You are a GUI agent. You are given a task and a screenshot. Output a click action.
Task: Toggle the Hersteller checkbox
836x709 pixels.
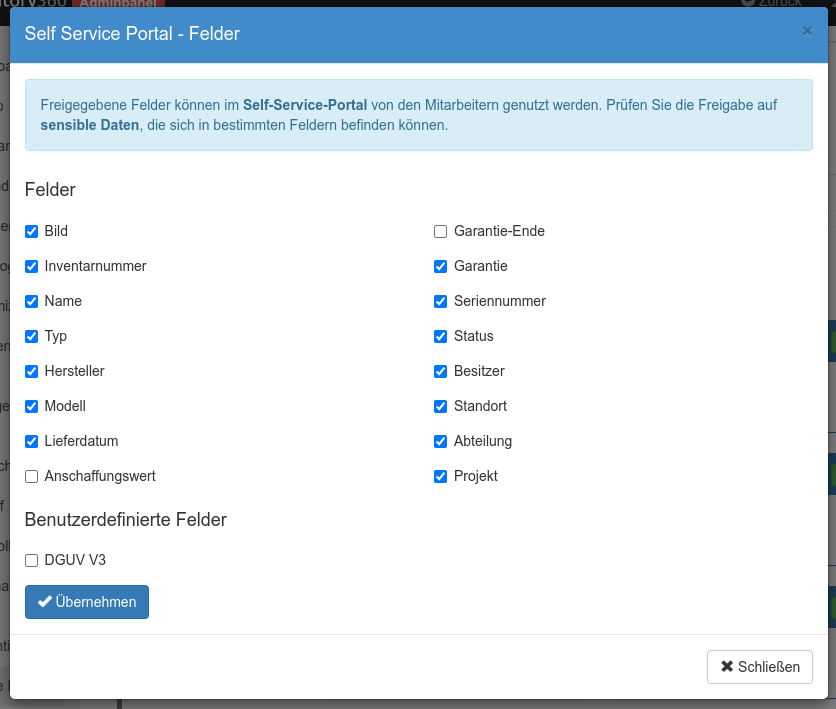[32, 371]
